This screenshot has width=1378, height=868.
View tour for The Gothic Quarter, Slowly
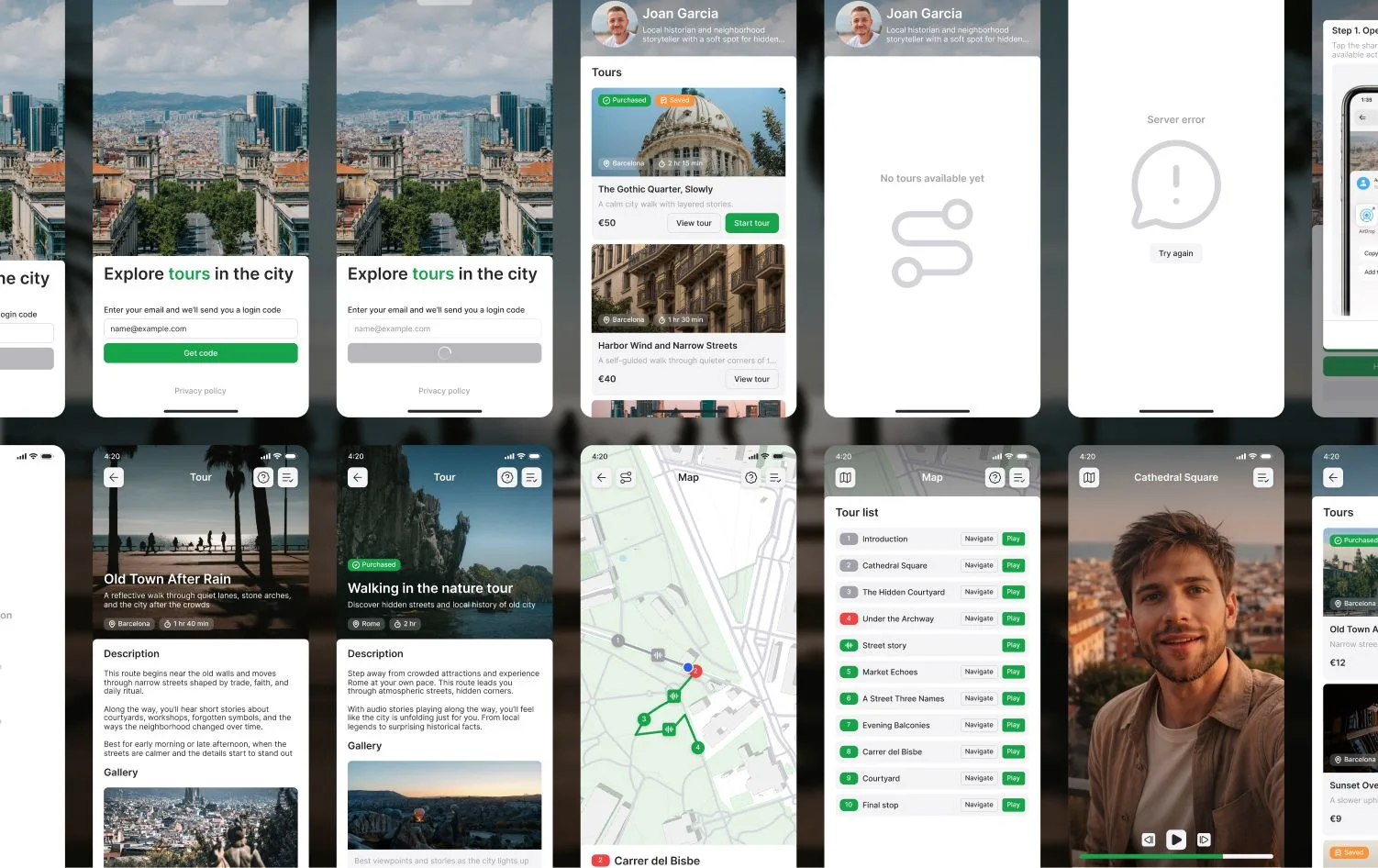(x=694, y=223)
